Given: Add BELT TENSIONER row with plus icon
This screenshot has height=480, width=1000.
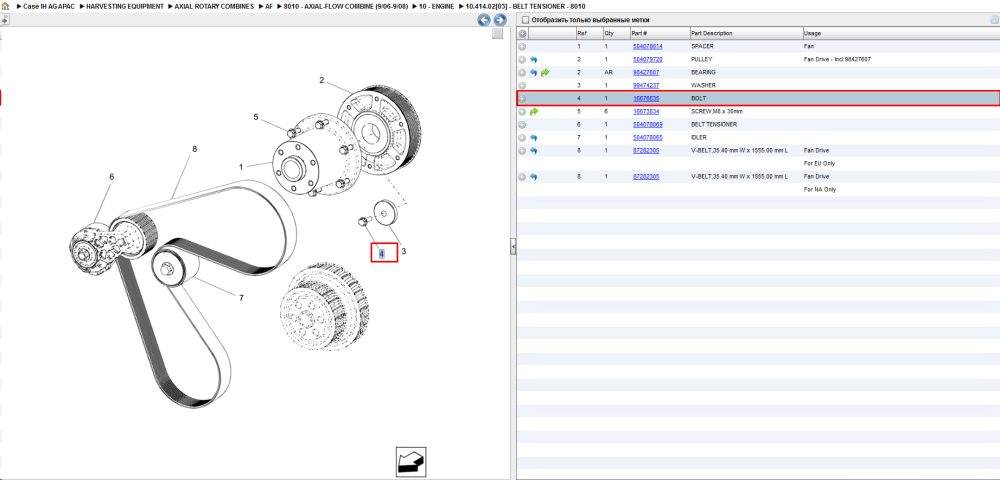Looking at the screenshot, I should click(x=522, y=125).
